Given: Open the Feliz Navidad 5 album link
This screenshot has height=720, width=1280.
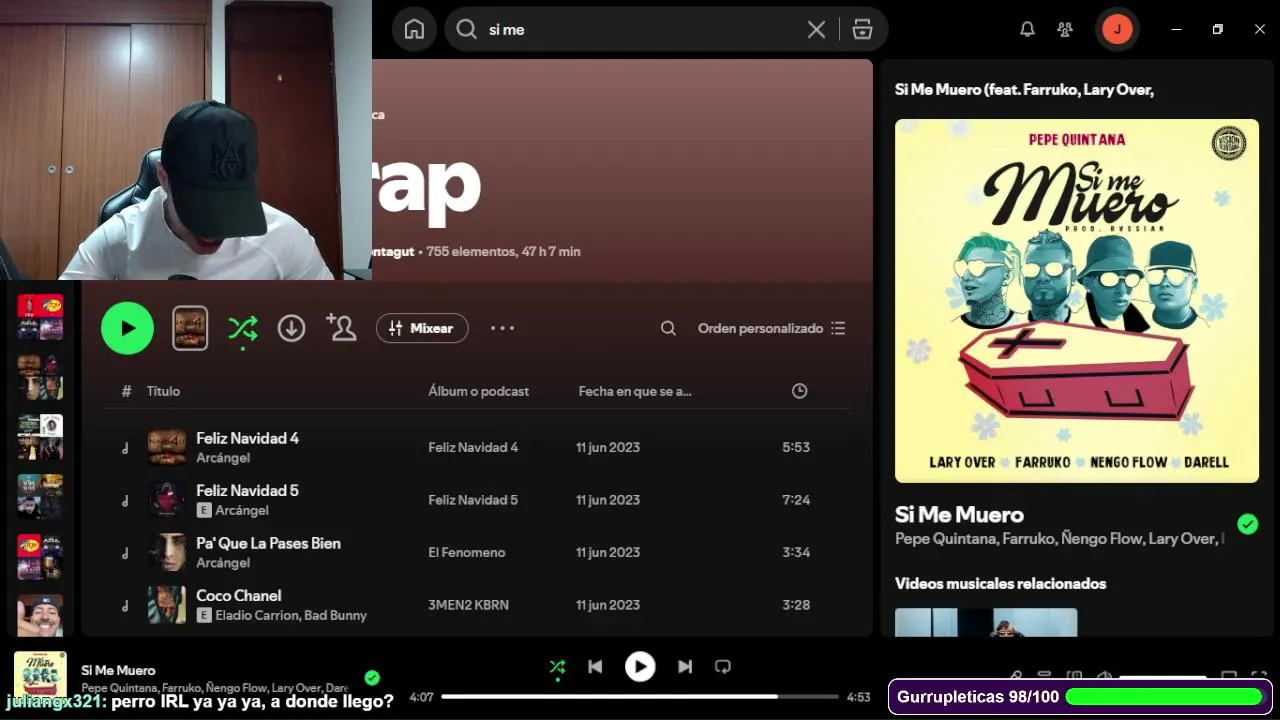Looking at the screenshot, I should (x=473, y=500).
